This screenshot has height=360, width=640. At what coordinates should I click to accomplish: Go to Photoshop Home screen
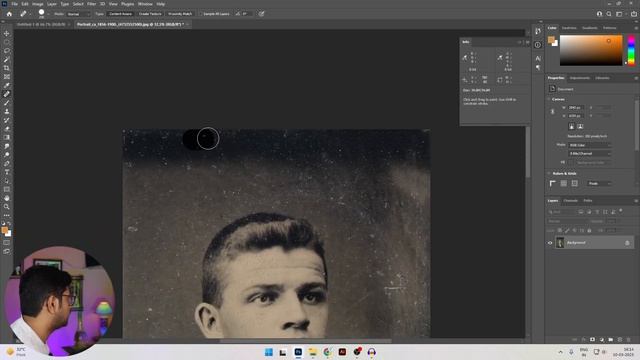click(9, 14)
